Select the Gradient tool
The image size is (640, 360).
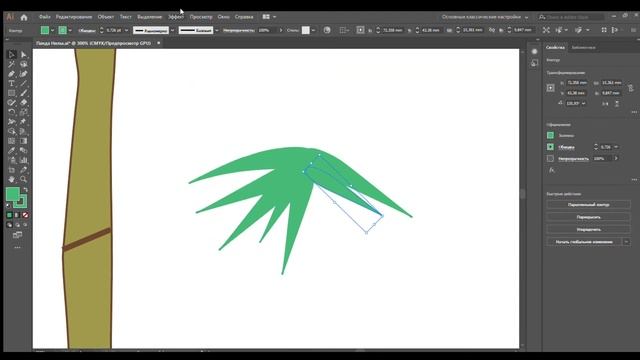24,141
